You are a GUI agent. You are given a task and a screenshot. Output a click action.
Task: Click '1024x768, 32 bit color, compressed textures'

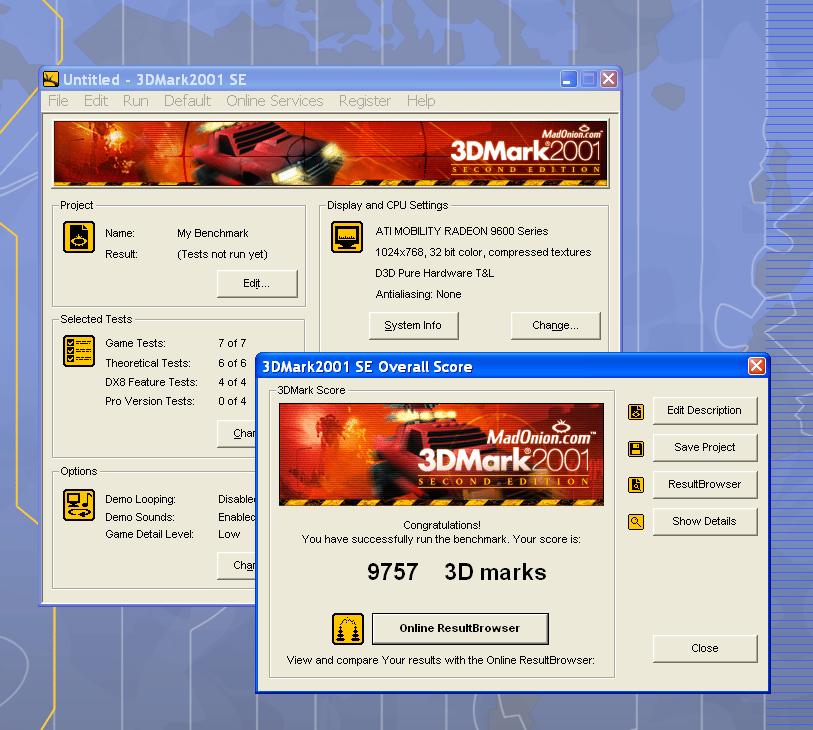483,252
